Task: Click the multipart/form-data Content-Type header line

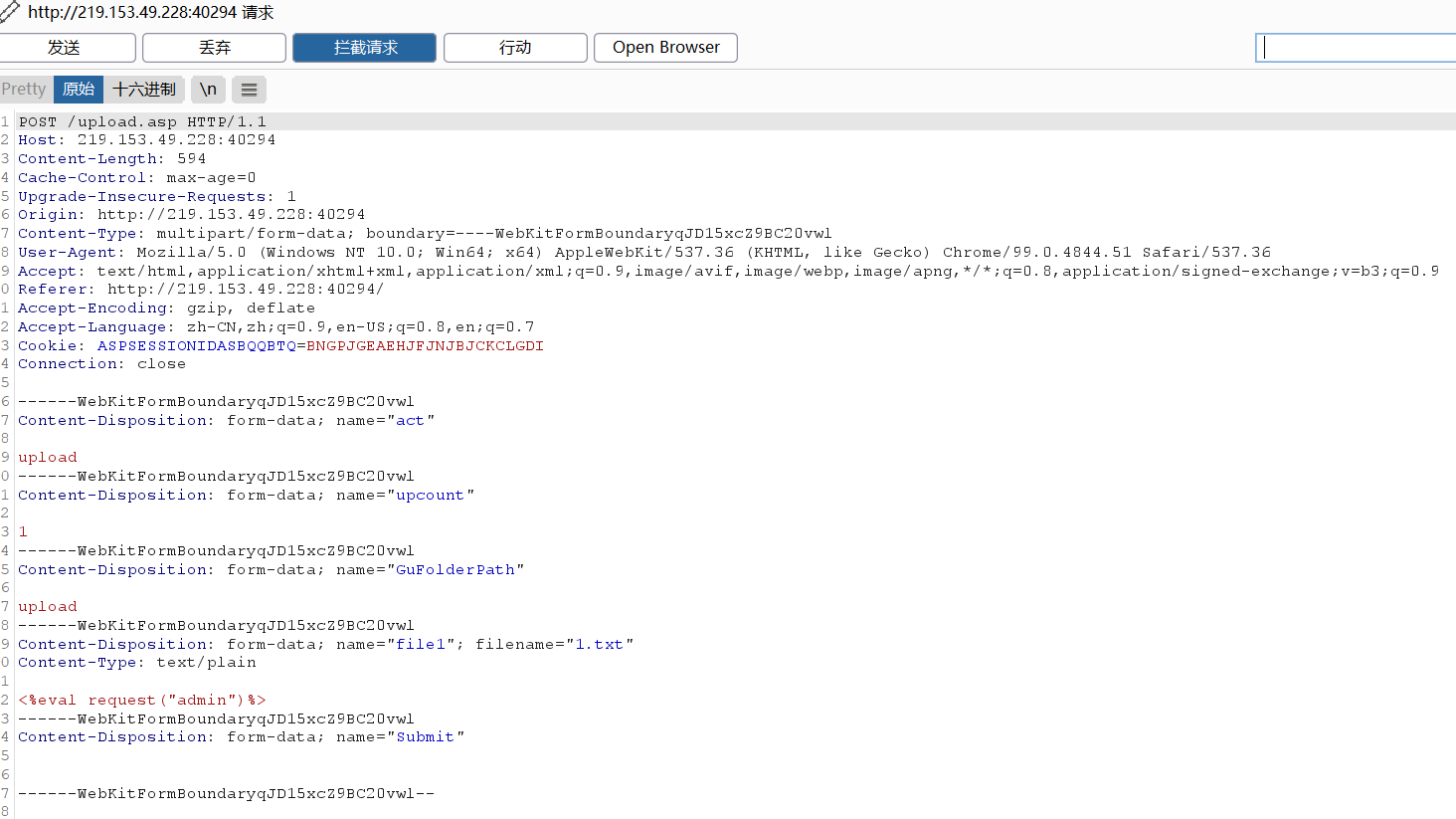Action: (425, 234)
